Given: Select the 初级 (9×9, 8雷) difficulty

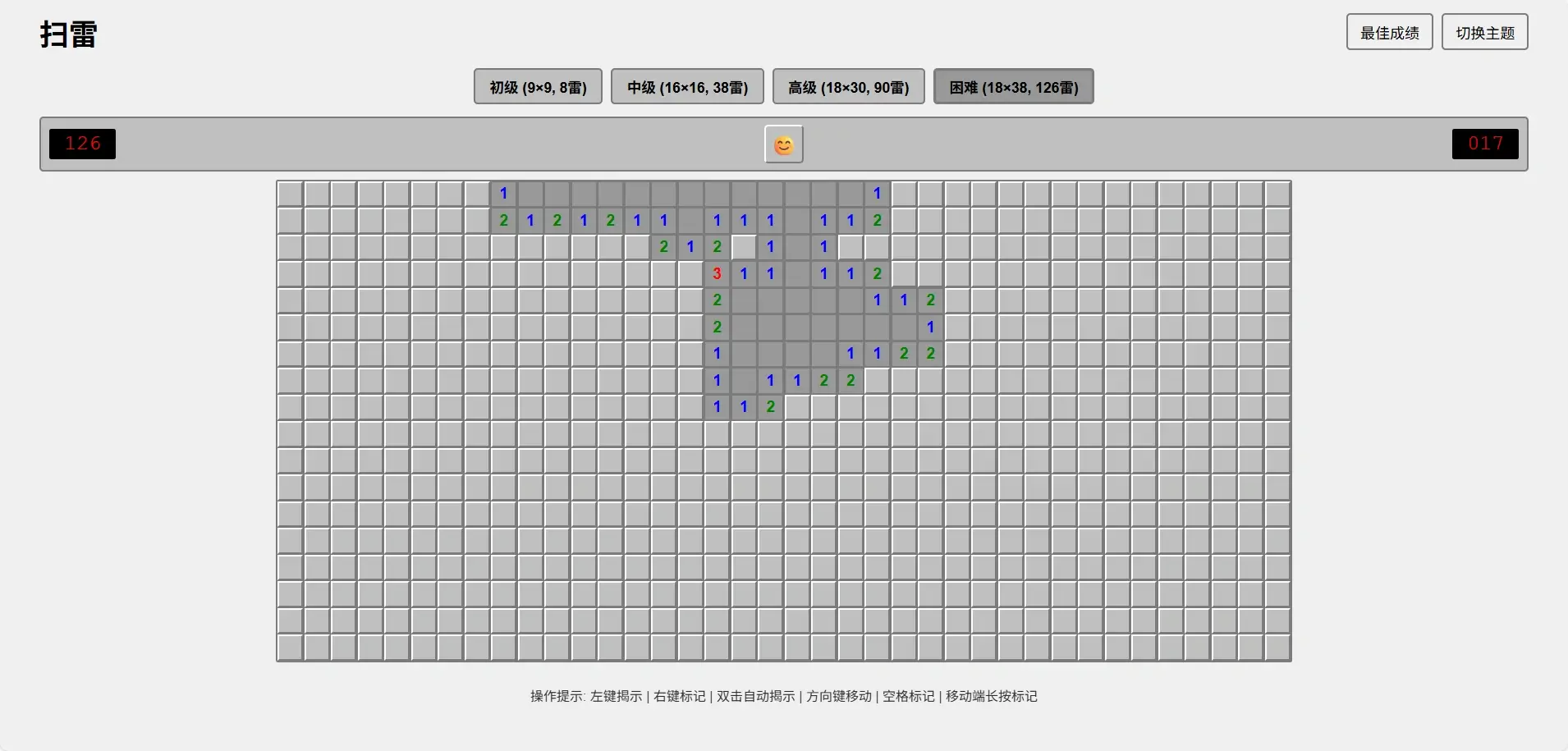Looking at the screenshot, I should tap(538, 87).
